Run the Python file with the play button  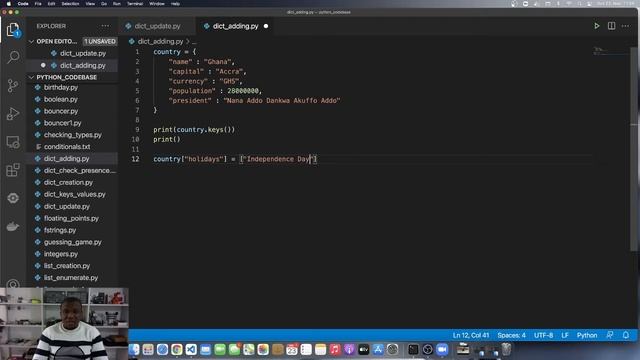pos(597,26)
